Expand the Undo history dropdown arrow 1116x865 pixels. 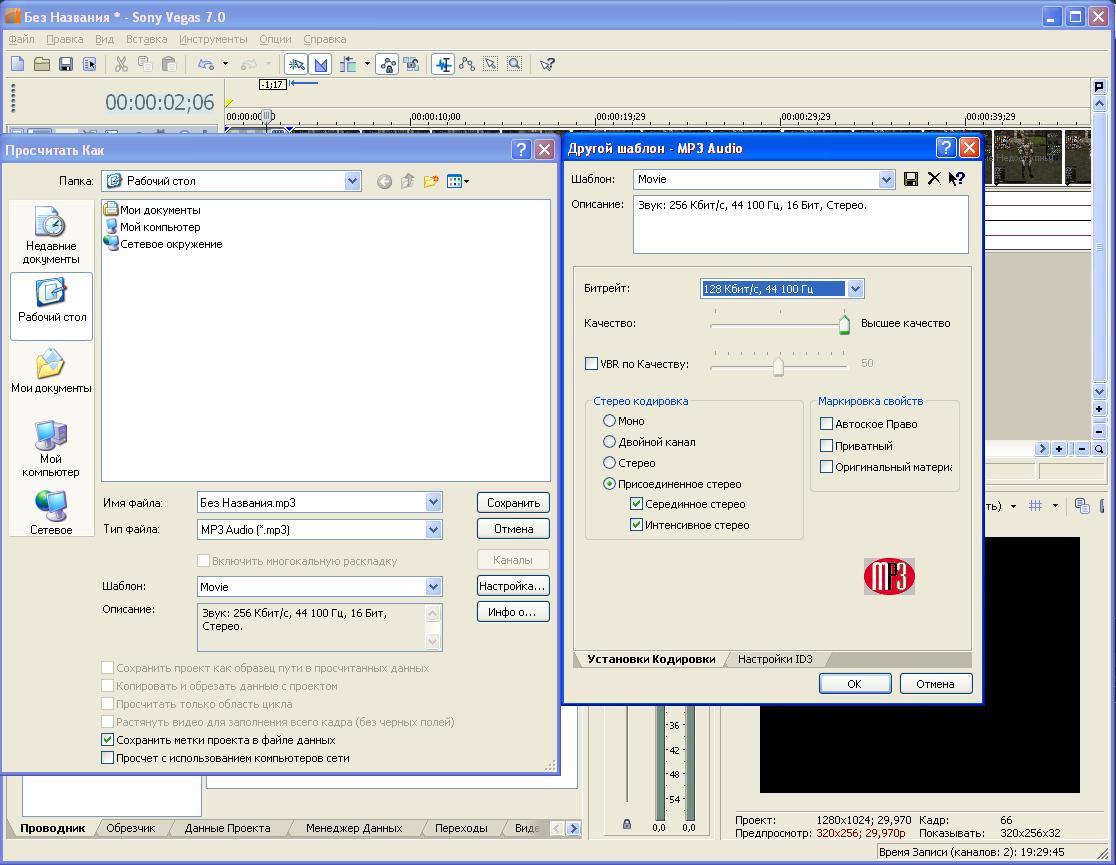click(x=225, y=64)
